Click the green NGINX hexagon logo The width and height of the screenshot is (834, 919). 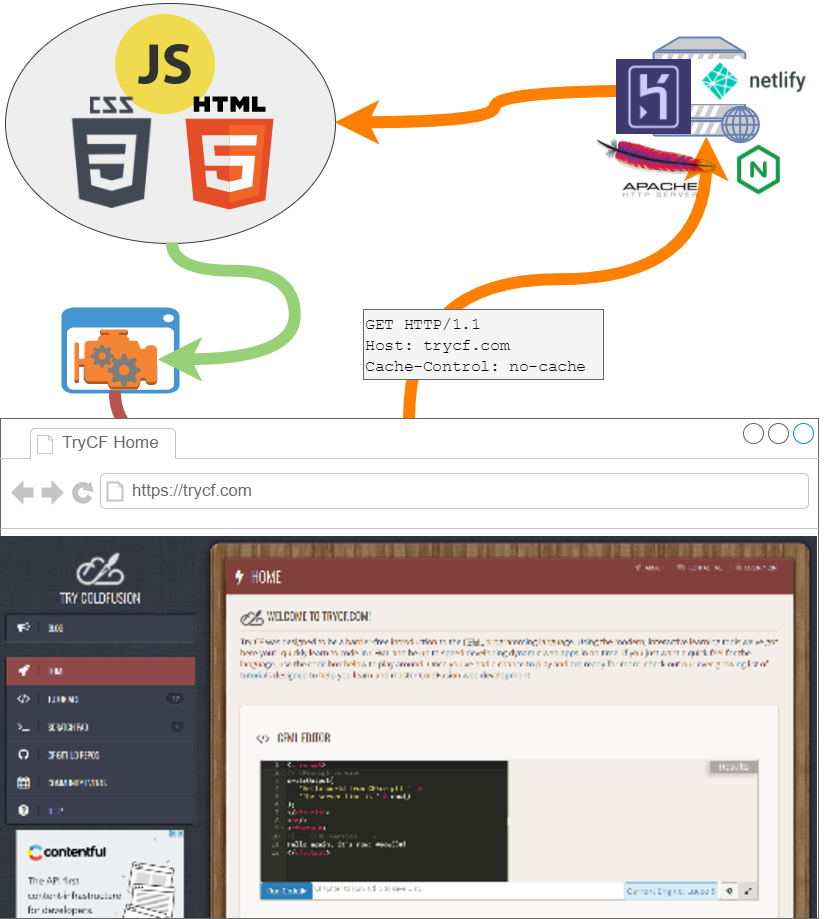pos(758,169)
